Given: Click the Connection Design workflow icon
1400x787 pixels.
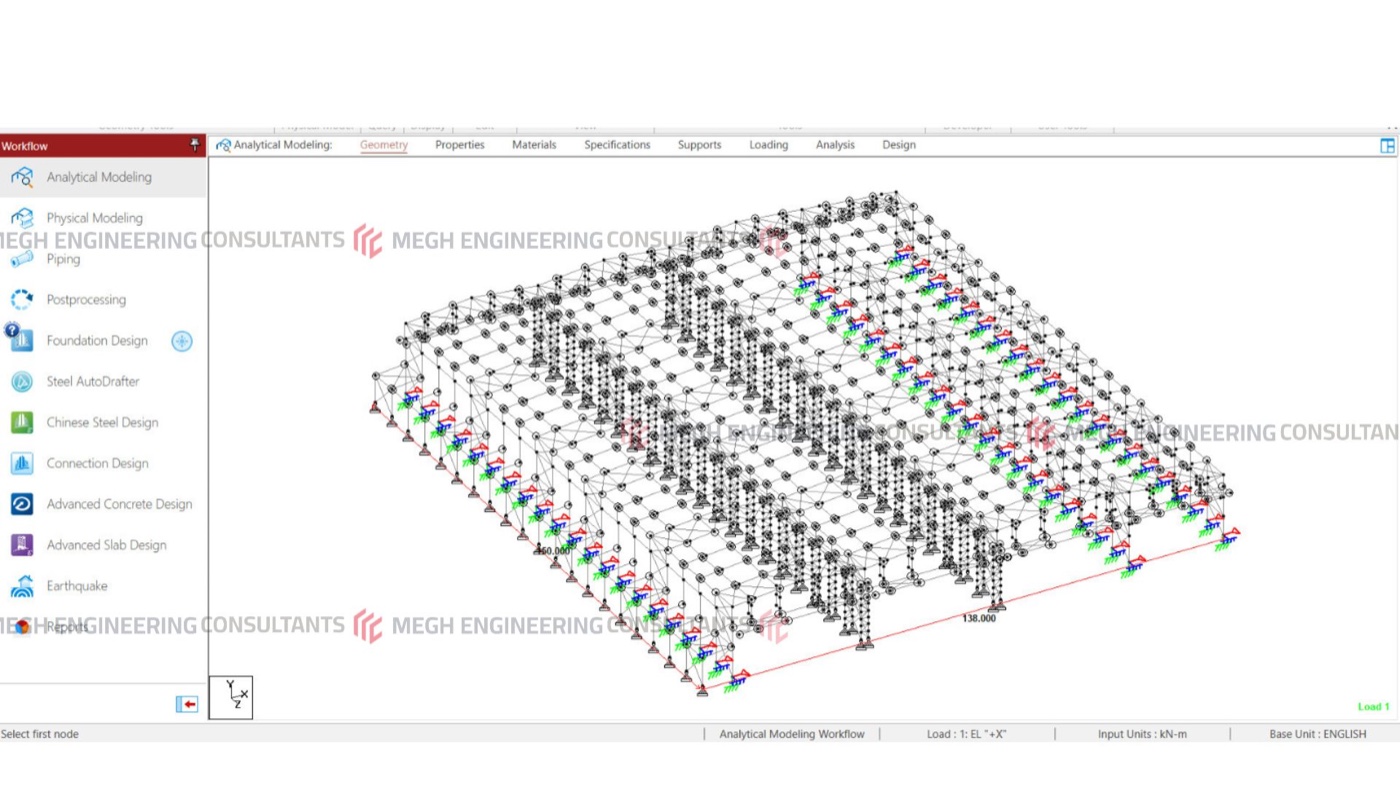Looking at the screenshot, I should (22, 464).
